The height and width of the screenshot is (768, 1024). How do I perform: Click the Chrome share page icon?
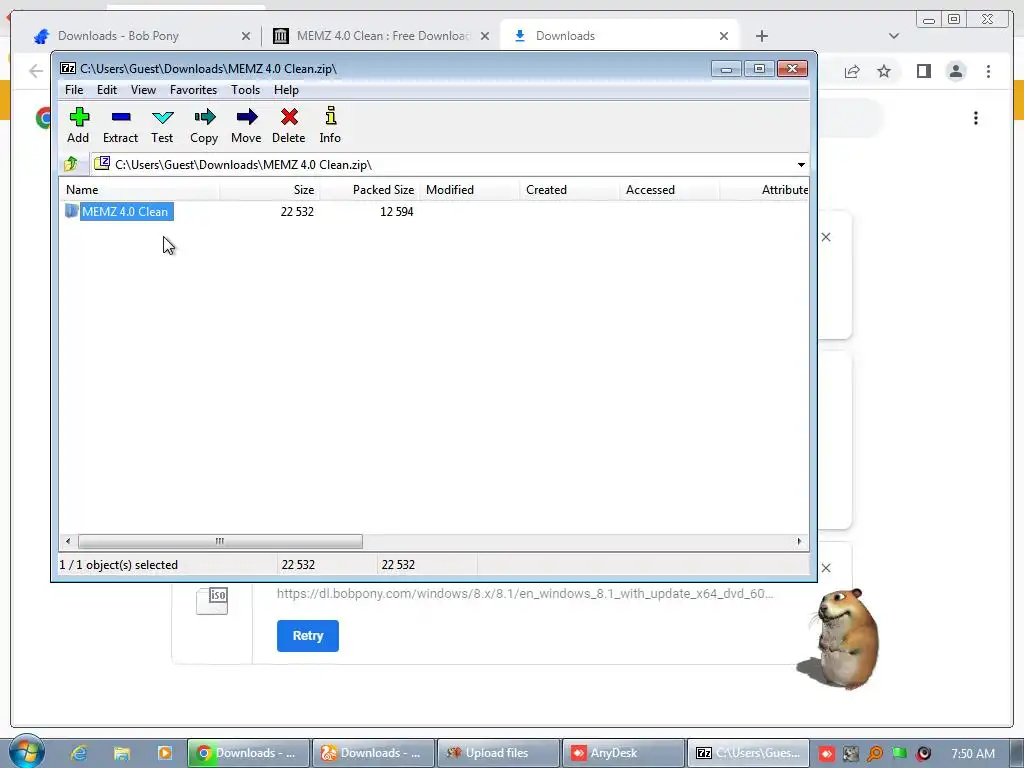click(852, 71)
